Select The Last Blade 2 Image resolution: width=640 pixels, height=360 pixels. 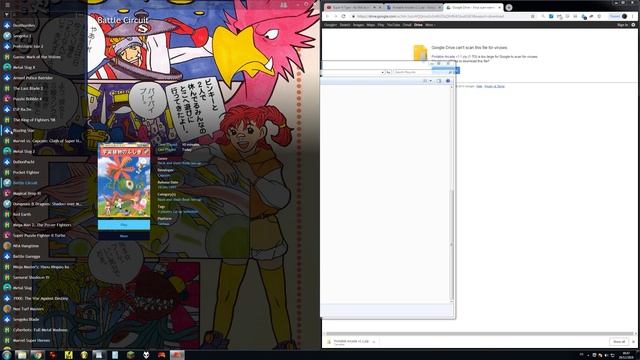[28, 88]
